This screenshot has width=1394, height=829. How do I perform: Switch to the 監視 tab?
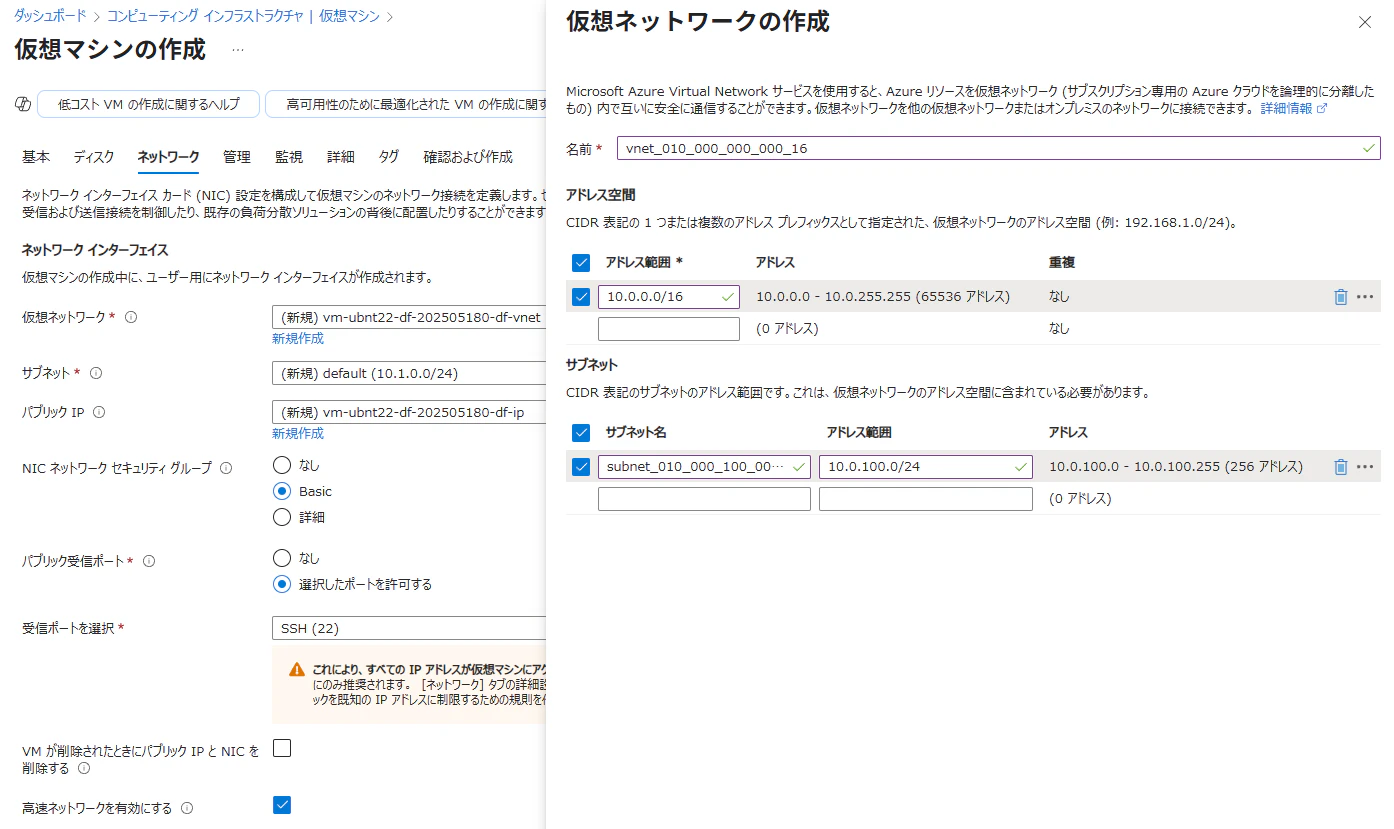click(x=289, y=157)
